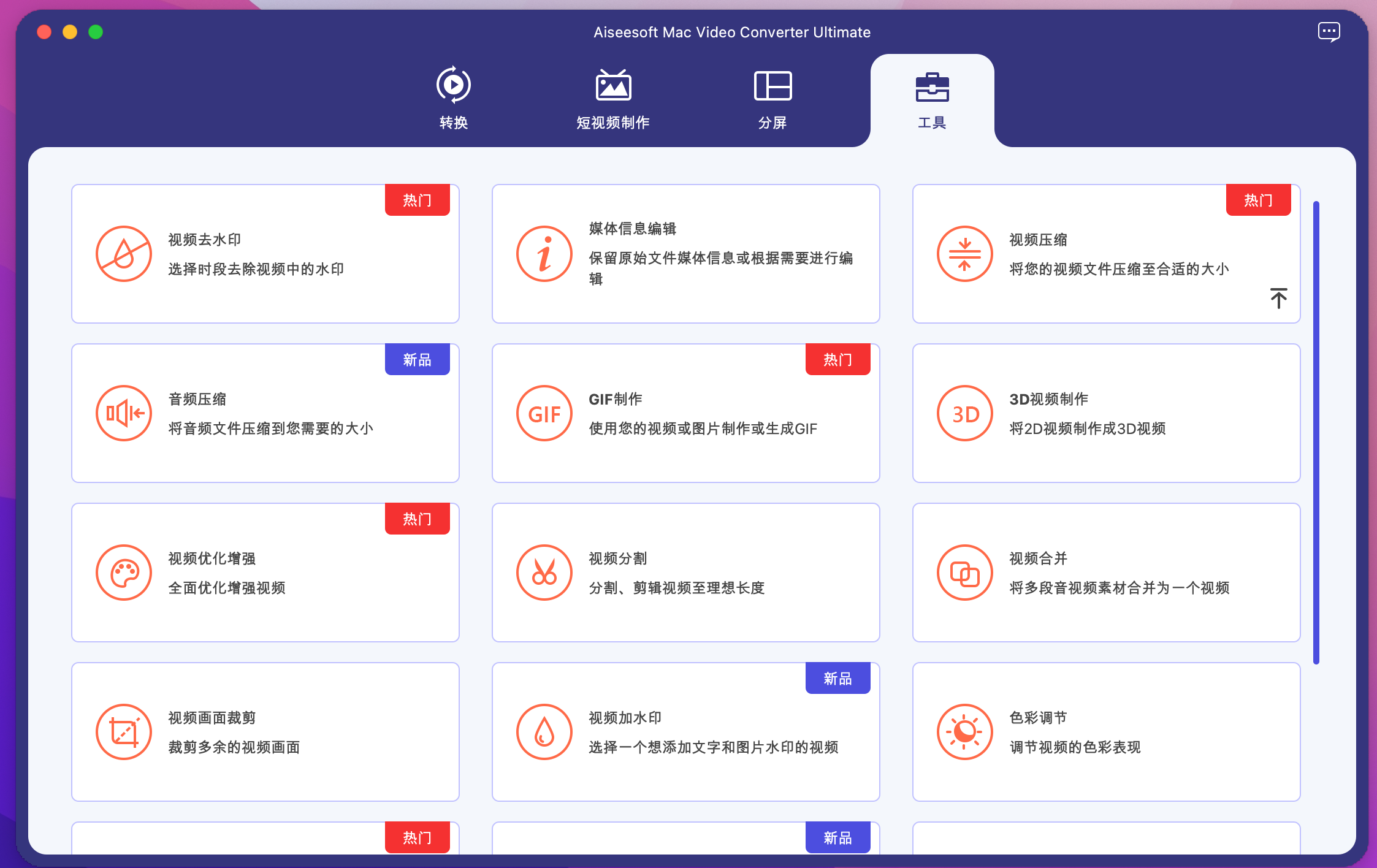
Task: Select the video trimmer scissors icon
Action: [x=544, y=573]
